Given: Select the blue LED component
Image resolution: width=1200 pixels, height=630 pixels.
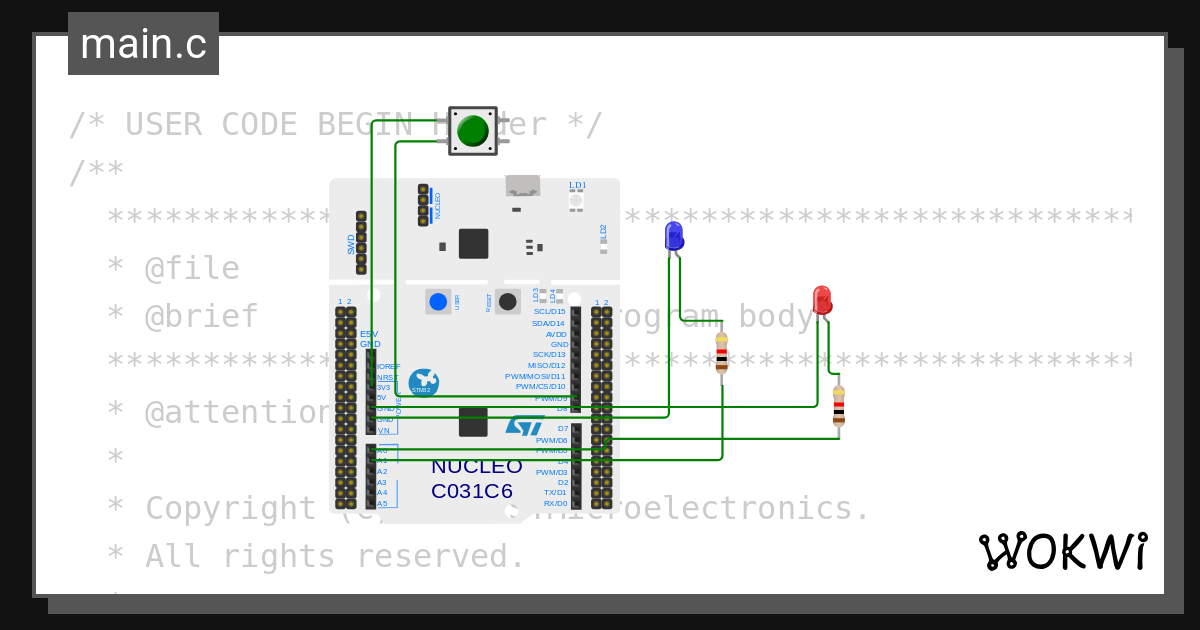Looking at the screenshot, I should pyautogui.click(x=674, y=238).
